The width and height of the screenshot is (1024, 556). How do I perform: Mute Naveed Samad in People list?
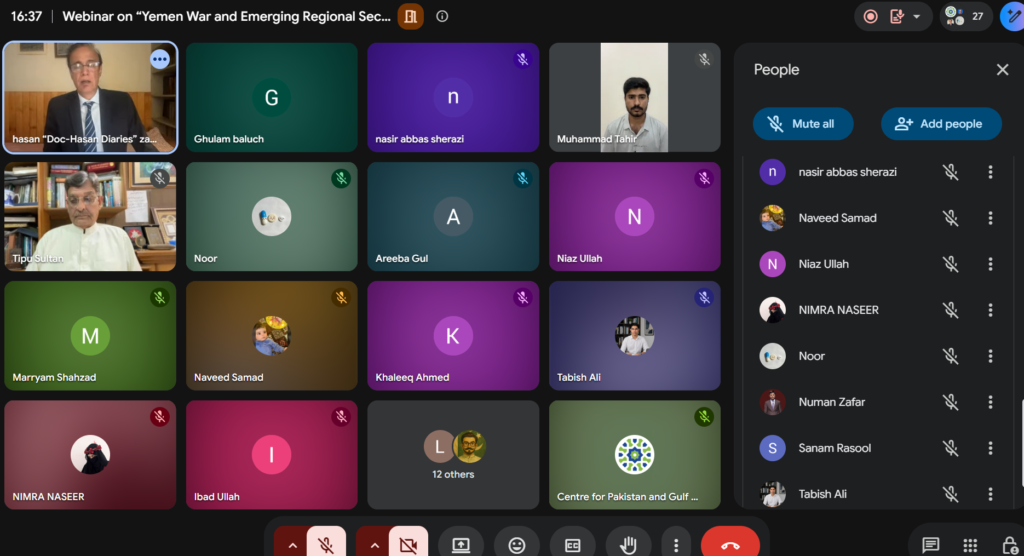pyautogui.click(x=950, y=218)
